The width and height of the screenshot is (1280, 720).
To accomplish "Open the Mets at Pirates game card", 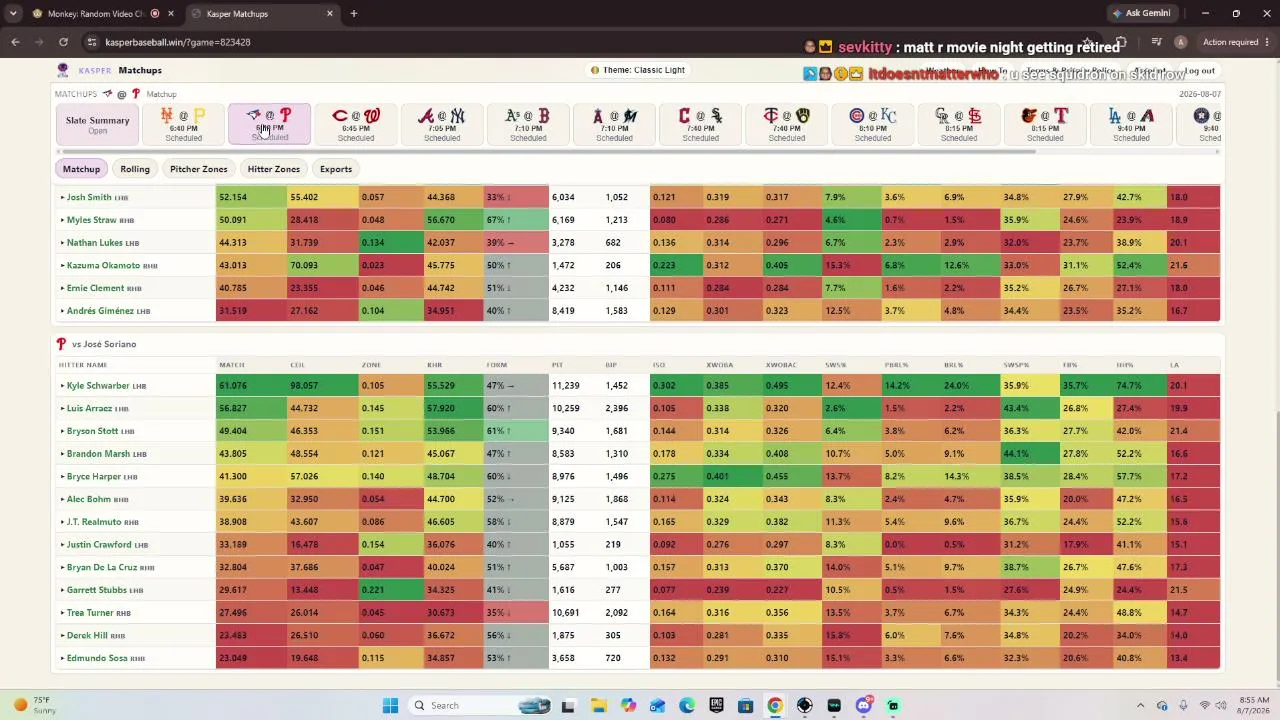I will (x=183, y=124).
